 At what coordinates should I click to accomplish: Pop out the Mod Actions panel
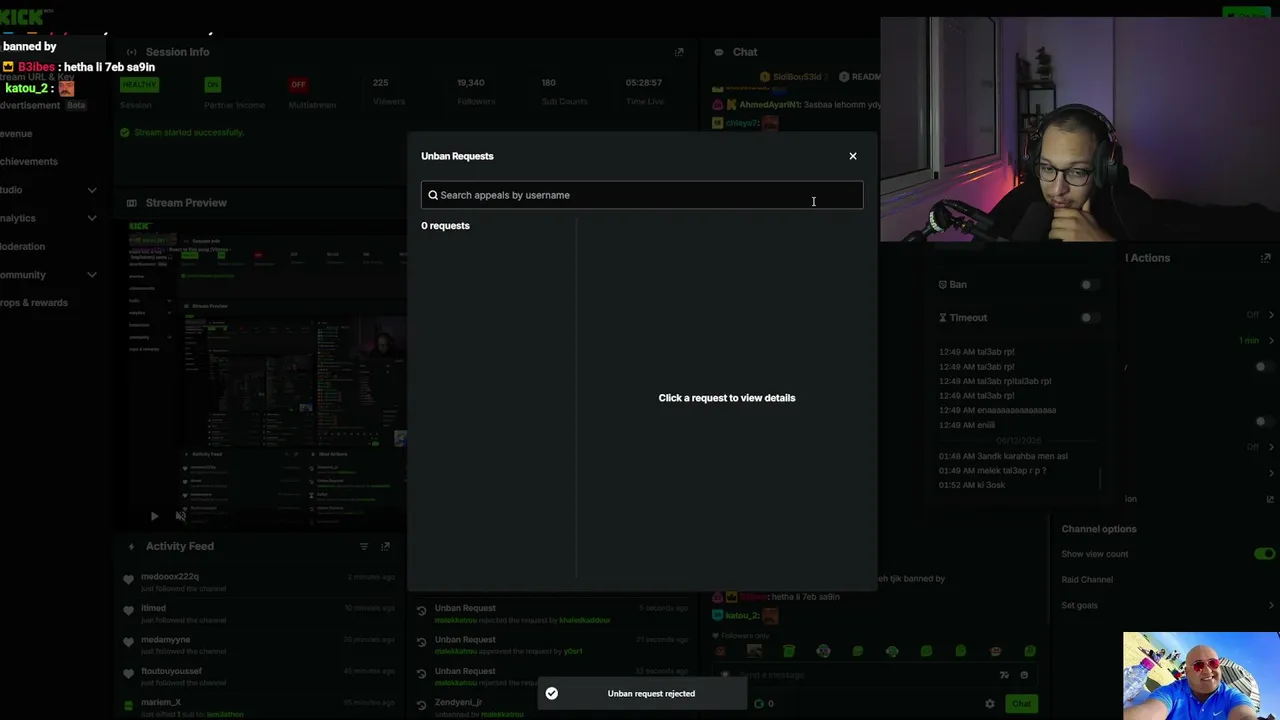pyautogui.click(x=1265, y=258)
